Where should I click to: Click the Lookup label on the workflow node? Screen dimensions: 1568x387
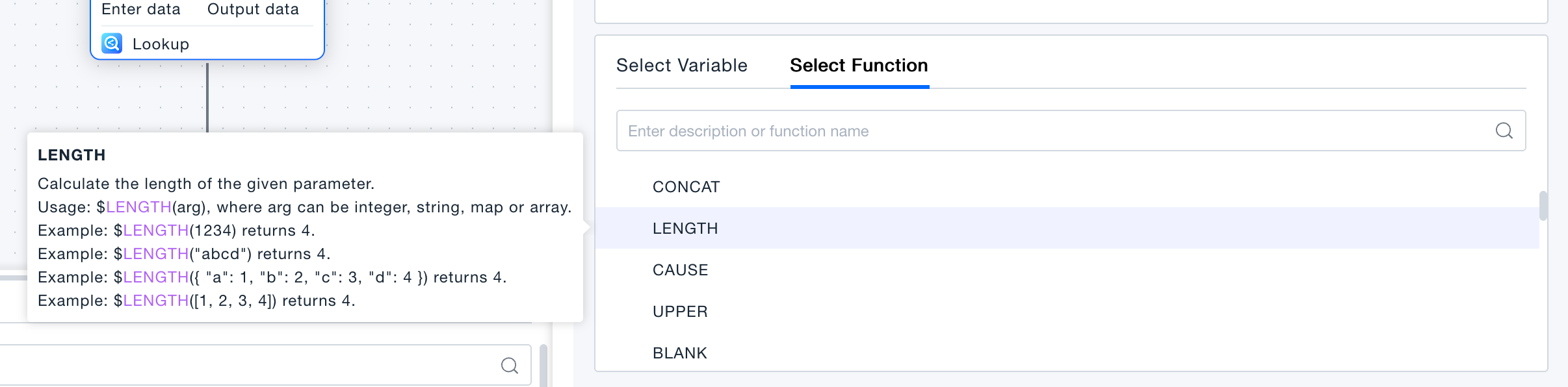161,44
